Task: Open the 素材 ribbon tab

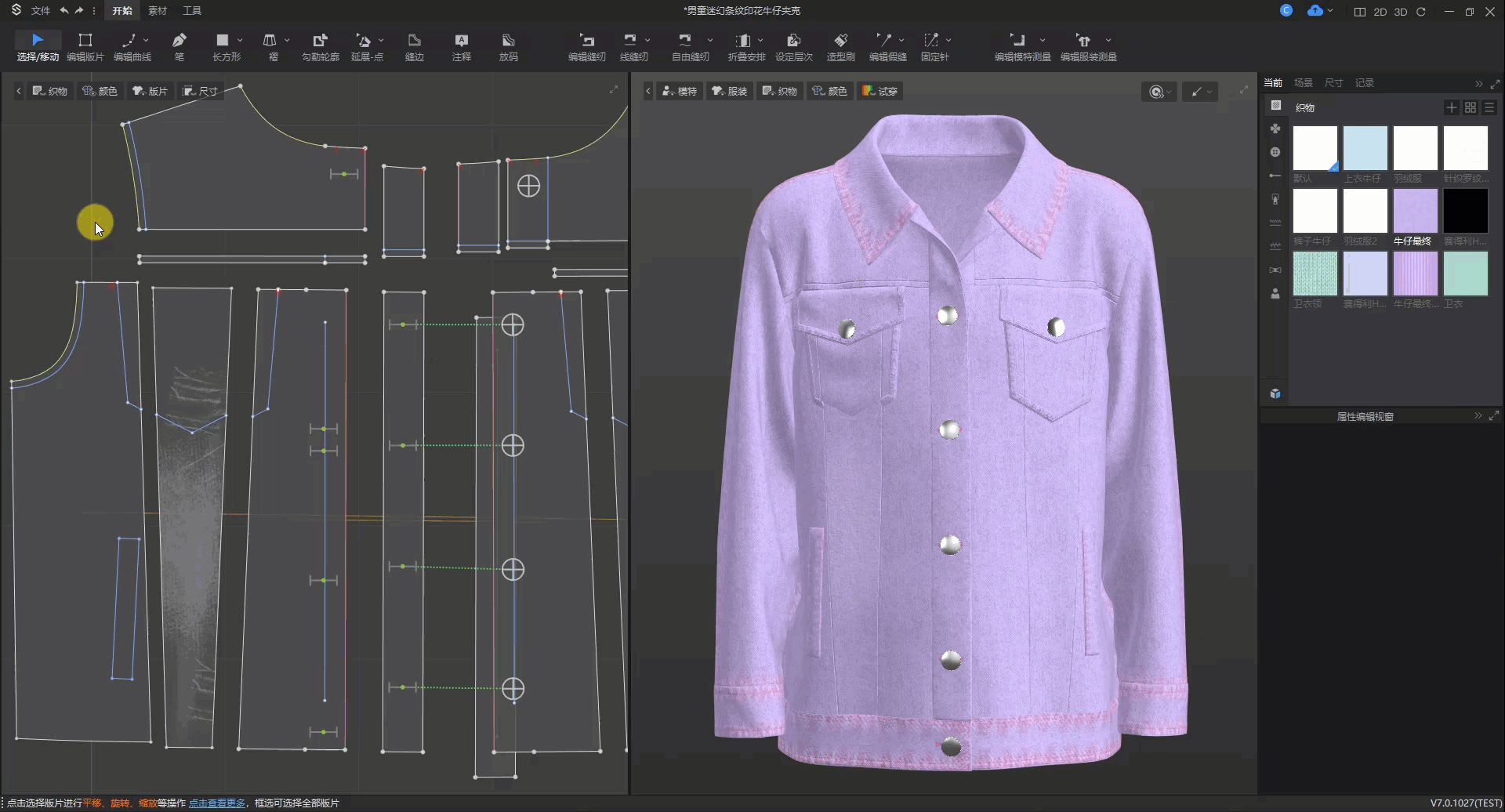Action: point(158,11)
